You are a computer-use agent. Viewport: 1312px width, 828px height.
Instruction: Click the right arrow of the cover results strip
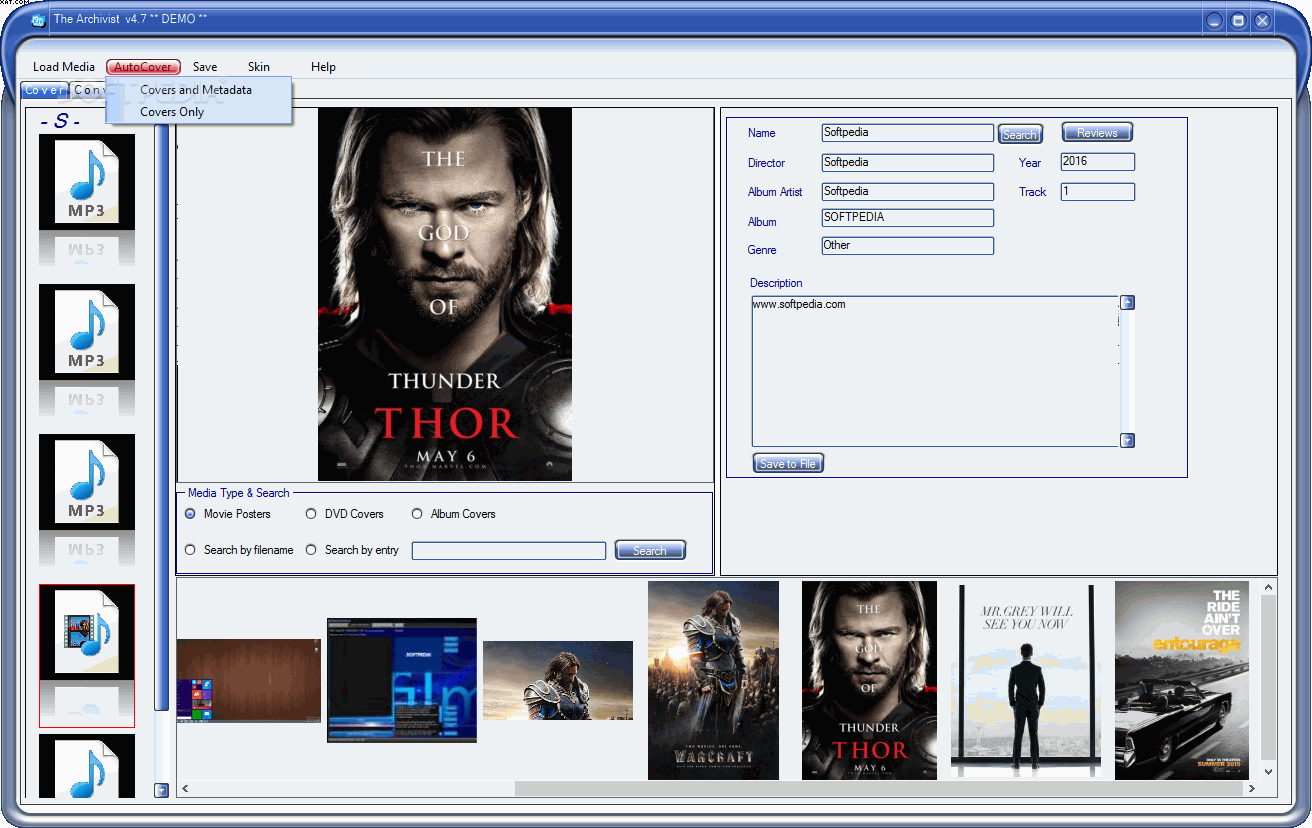1252,789
